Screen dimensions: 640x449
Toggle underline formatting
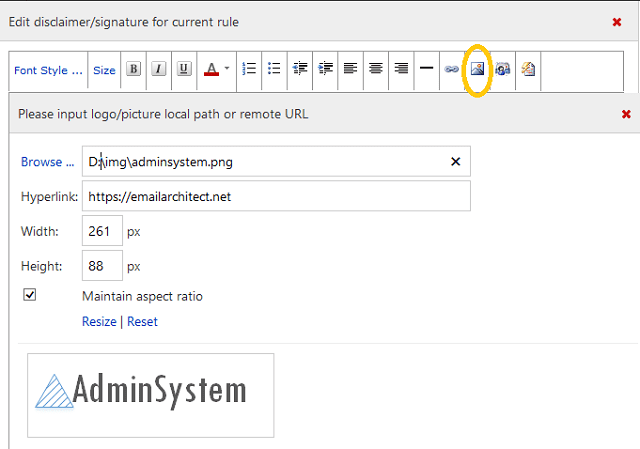184,69
